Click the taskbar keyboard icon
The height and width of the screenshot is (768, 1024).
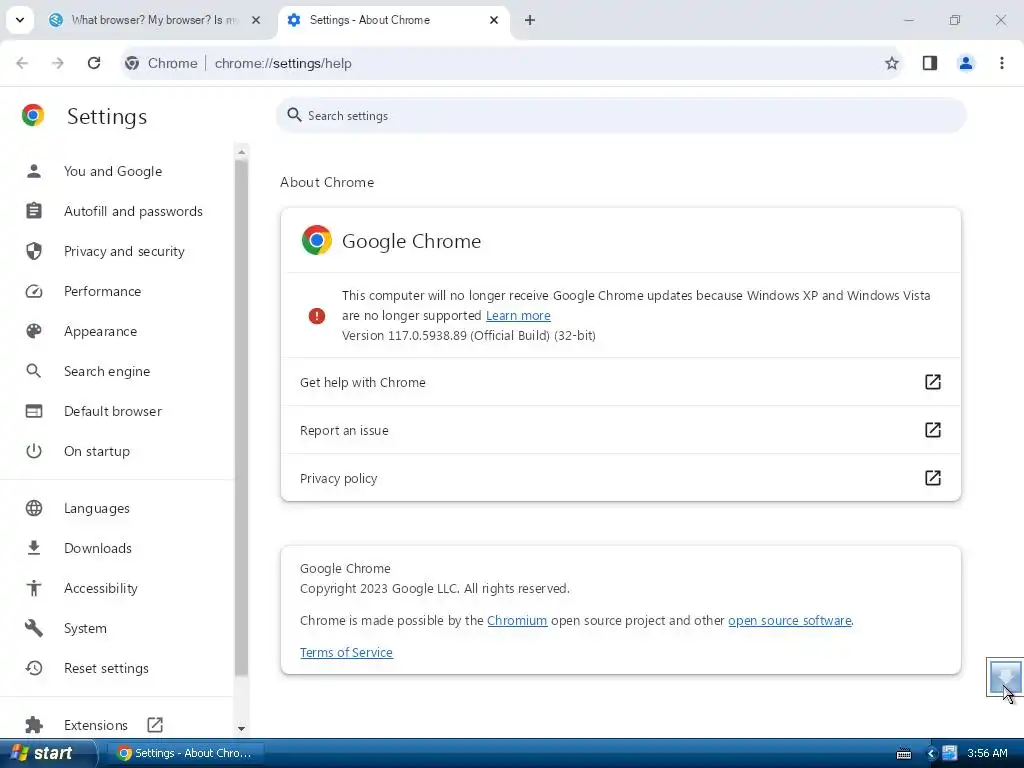904,754
